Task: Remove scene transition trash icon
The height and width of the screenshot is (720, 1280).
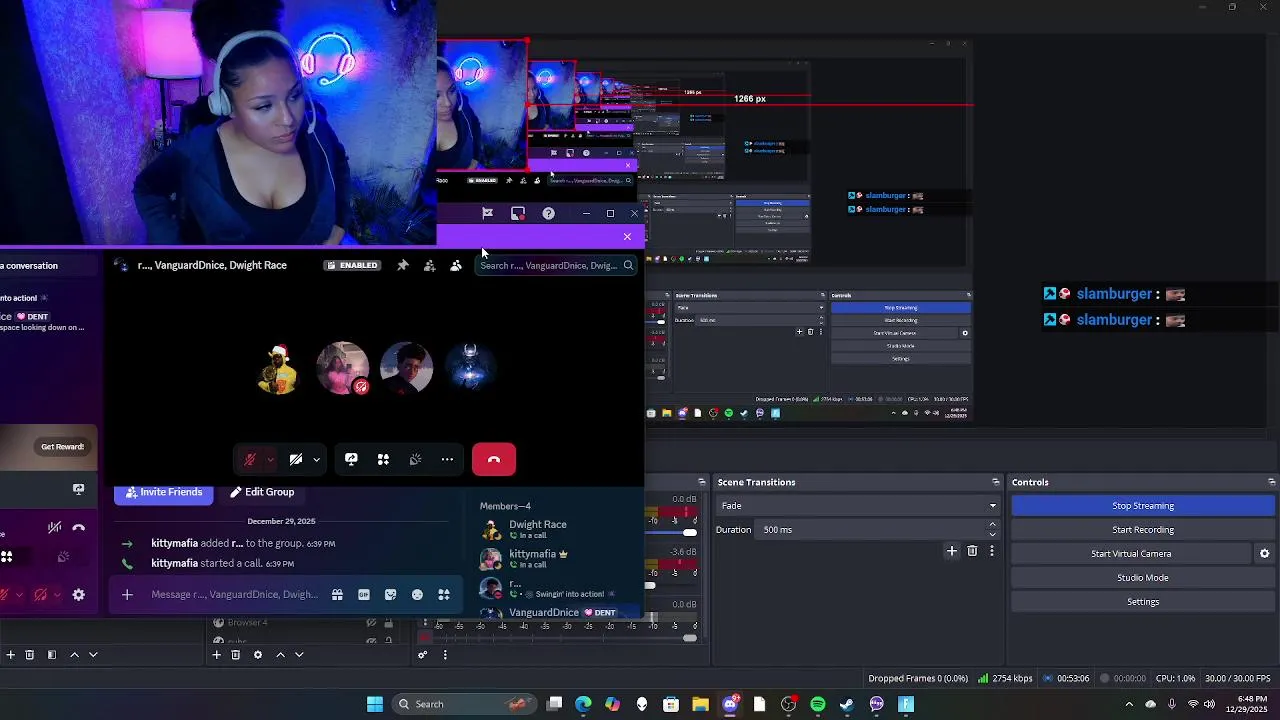Action: [972, 551]
